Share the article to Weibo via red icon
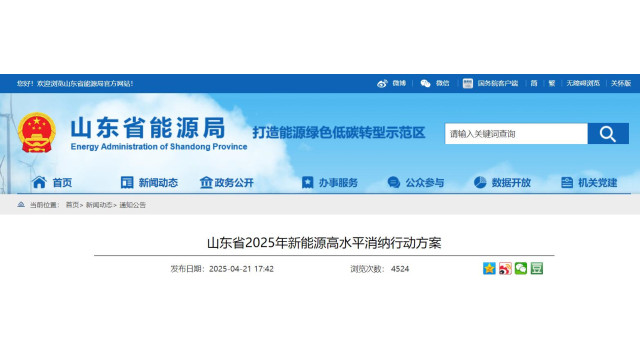This screenshot has width=640, height=360. tap(505, 268)
